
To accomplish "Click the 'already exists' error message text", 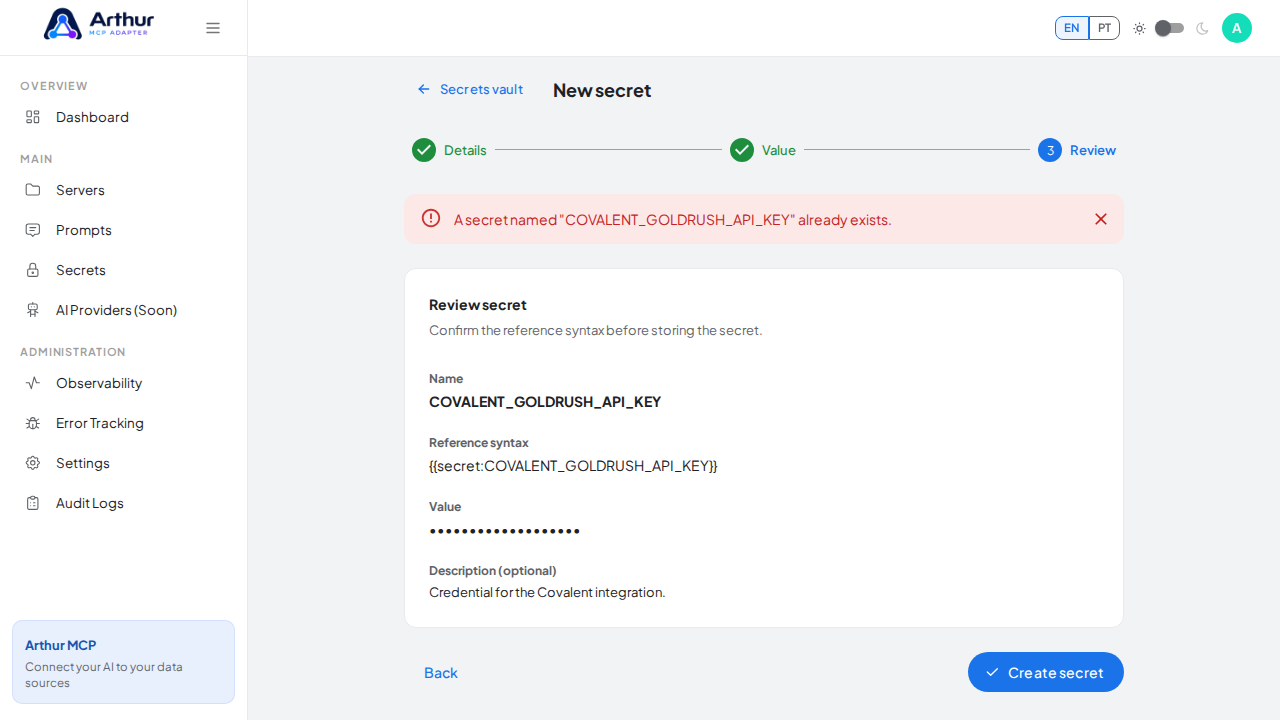I will [x=672, y=219].
